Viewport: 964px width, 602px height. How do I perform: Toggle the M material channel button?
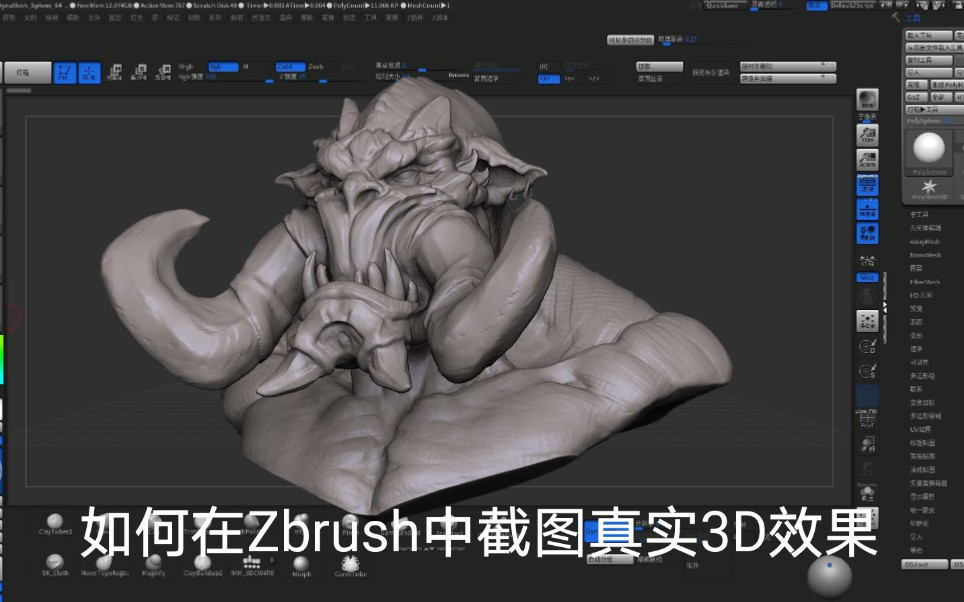point(246,66)
